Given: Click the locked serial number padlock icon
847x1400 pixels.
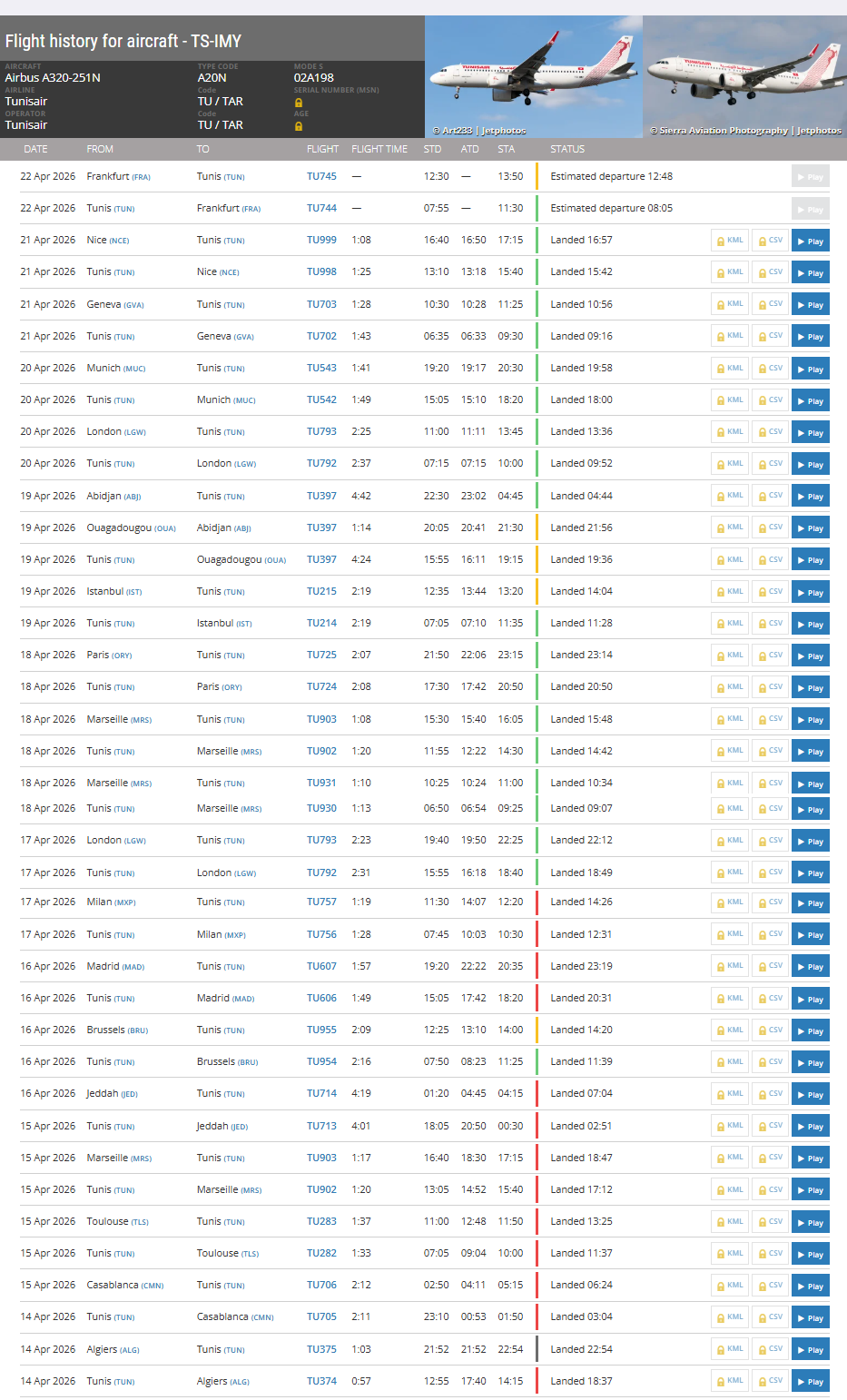Looking at the screenshot, I should tap(298, 103).
